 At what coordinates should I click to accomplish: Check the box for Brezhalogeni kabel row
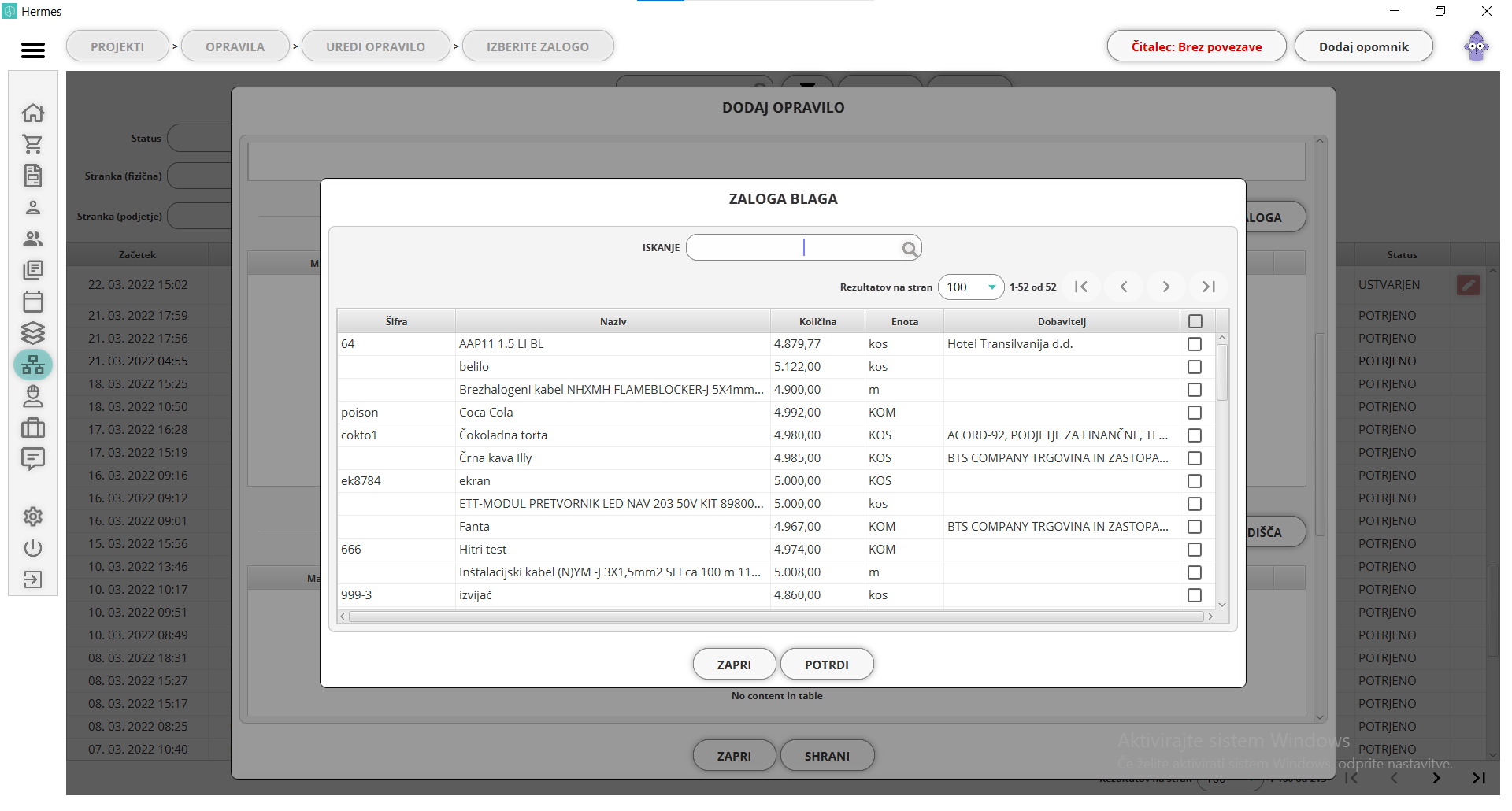point(1195,390)
